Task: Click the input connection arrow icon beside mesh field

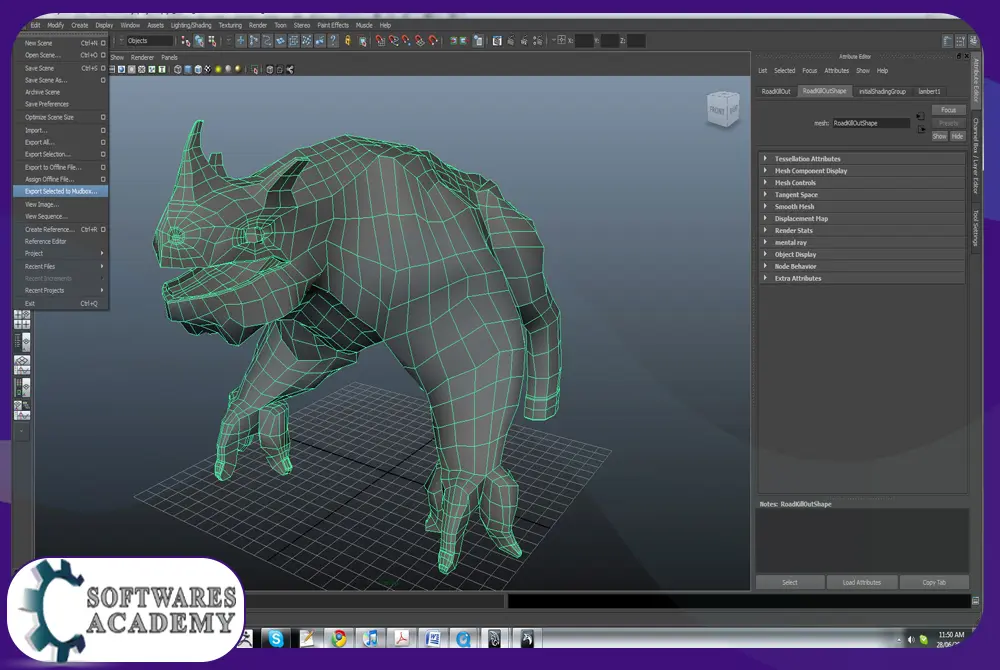Action: [x=921, y=116]
